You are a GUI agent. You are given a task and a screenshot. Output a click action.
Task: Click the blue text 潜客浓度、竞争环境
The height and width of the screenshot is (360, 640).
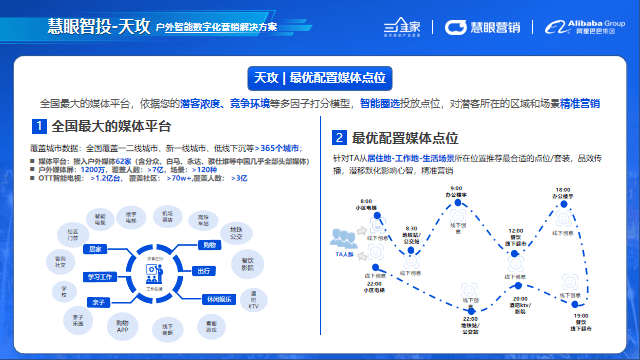pyautogui.click(x=225, y=104)
